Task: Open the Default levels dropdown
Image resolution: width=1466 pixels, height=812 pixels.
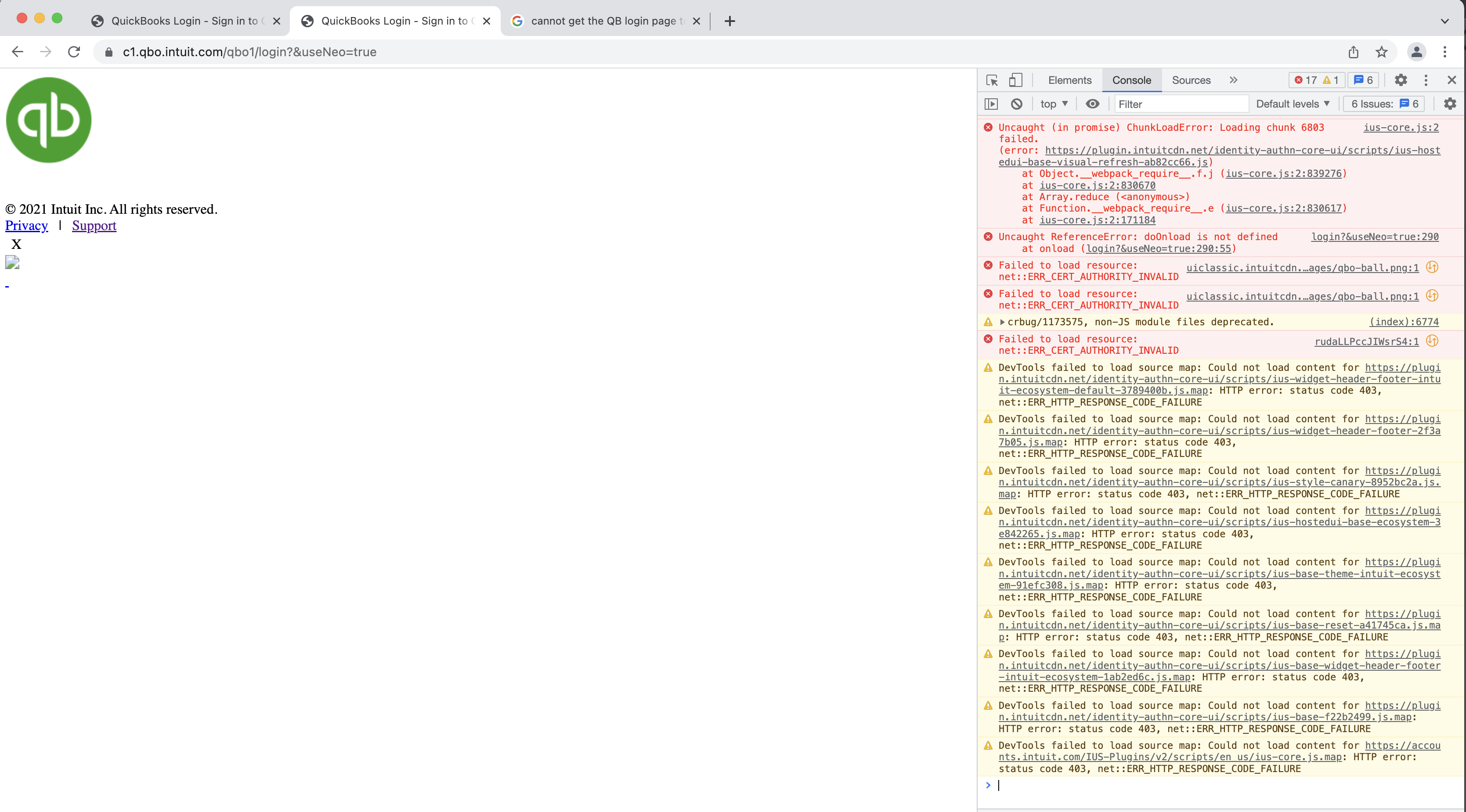Action: (1293, 104)
